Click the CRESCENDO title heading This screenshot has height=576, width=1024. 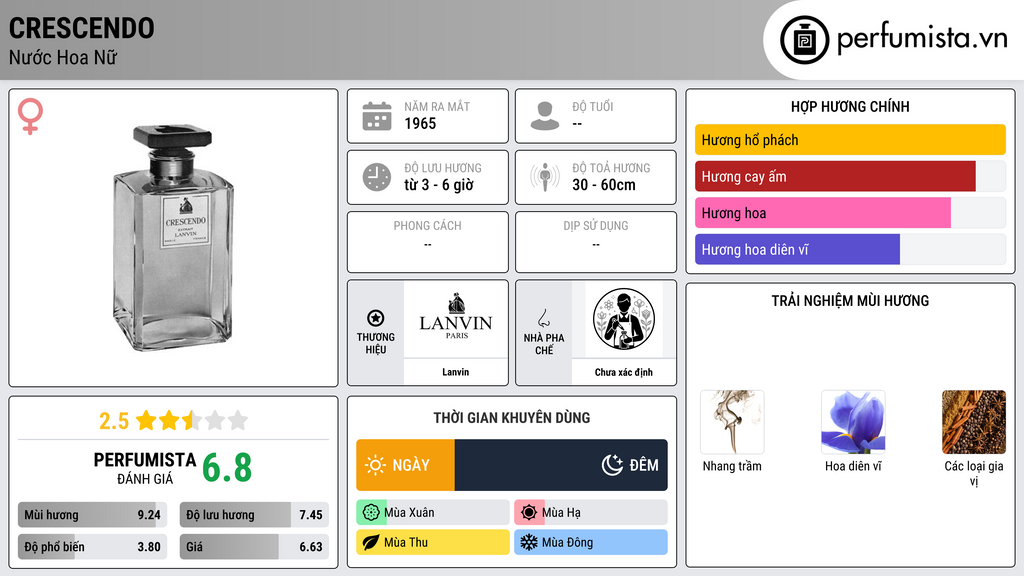pos(82,28)
